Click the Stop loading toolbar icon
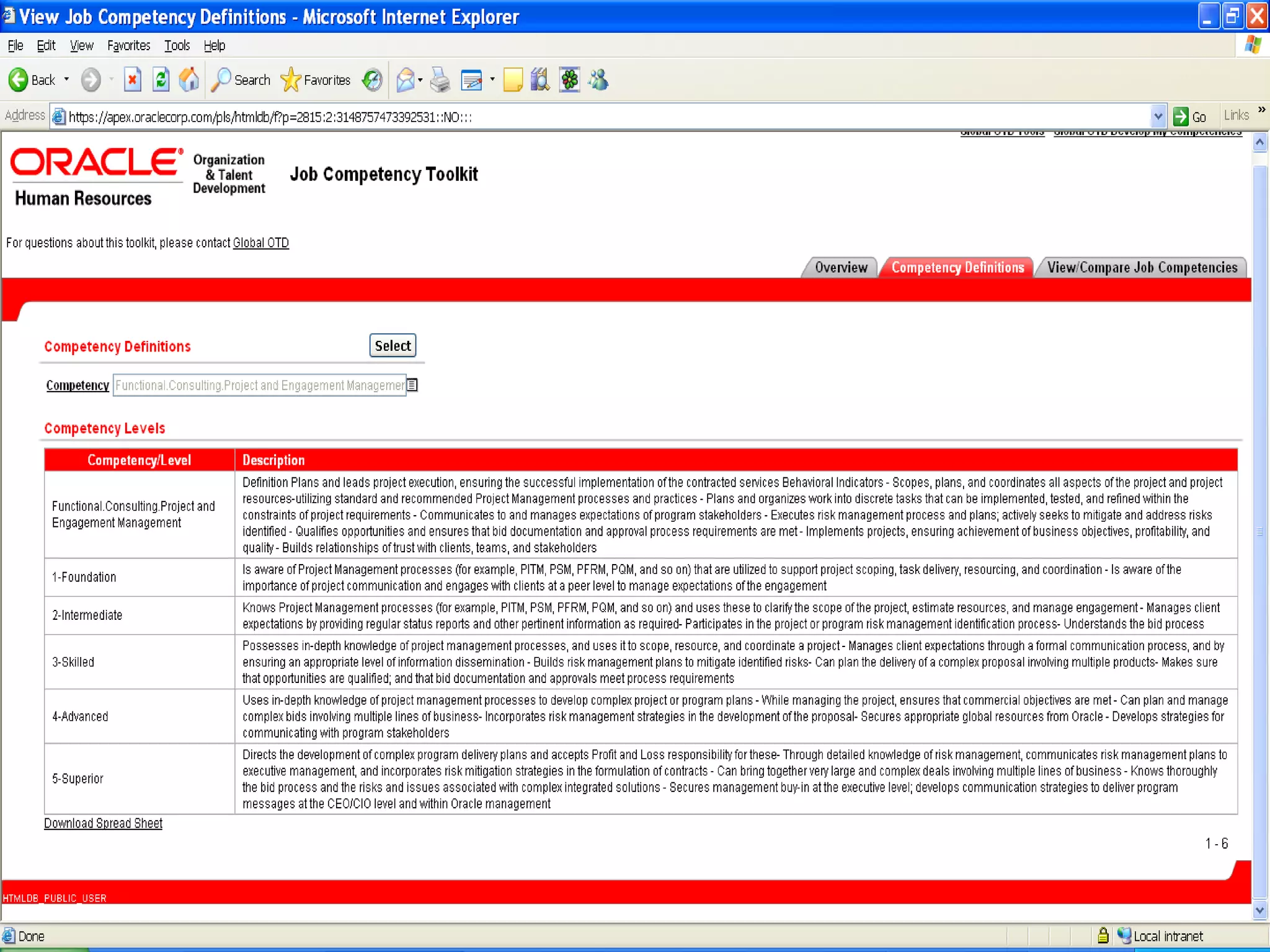Image resolution: width=1270 pixels, height=952 pixels. coord(132,80)
